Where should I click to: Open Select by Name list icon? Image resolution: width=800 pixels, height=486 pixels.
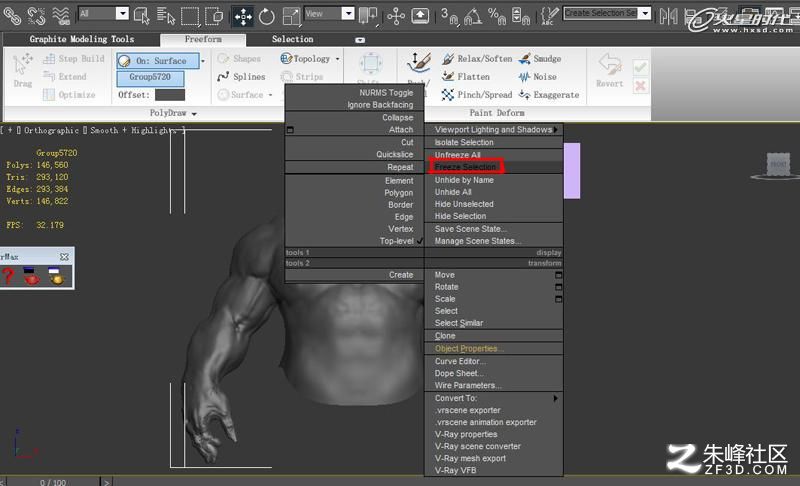(x=165, y=16)
